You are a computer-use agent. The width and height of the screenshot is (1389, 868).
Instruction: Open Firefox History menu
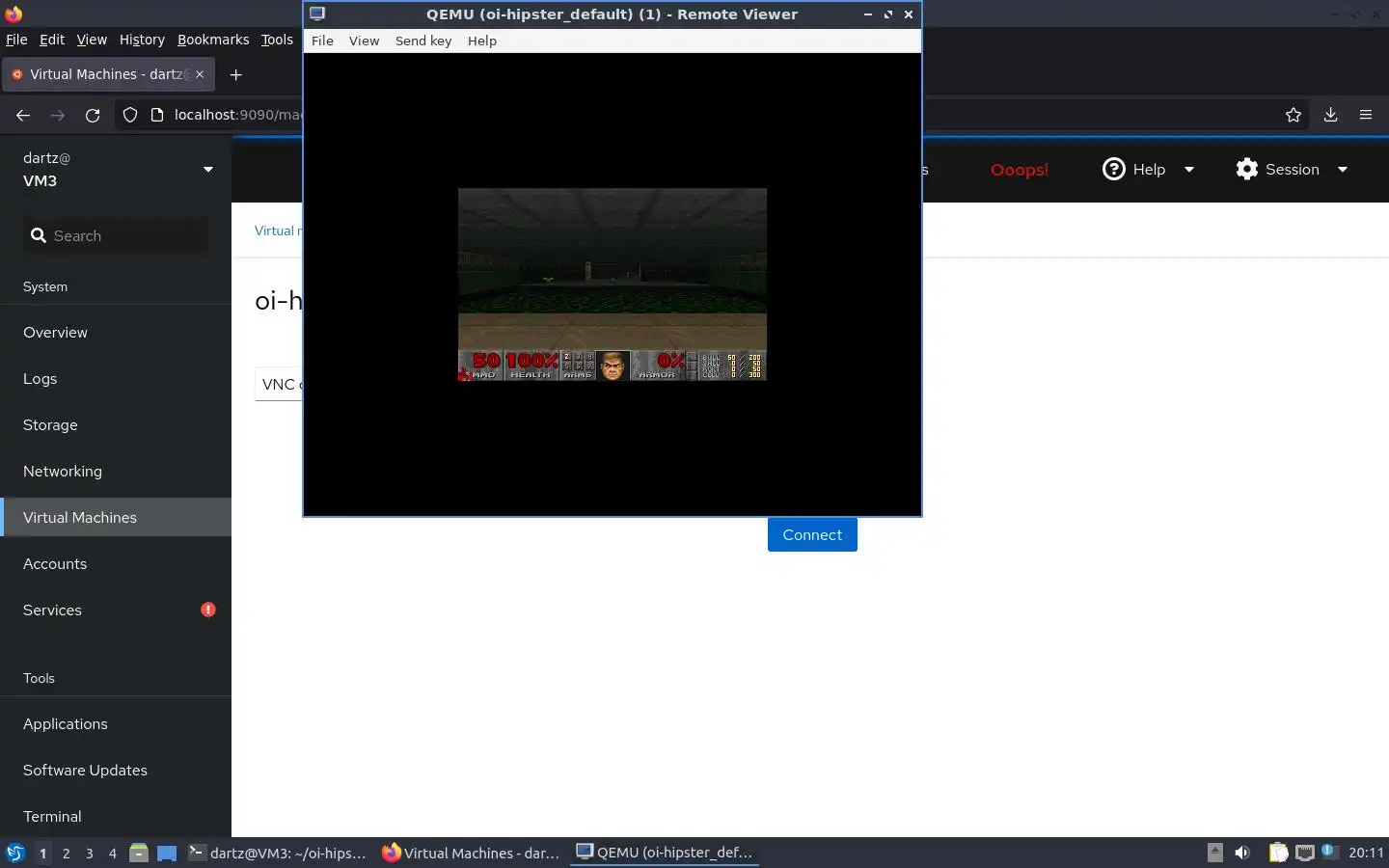[x=142, y=40]
